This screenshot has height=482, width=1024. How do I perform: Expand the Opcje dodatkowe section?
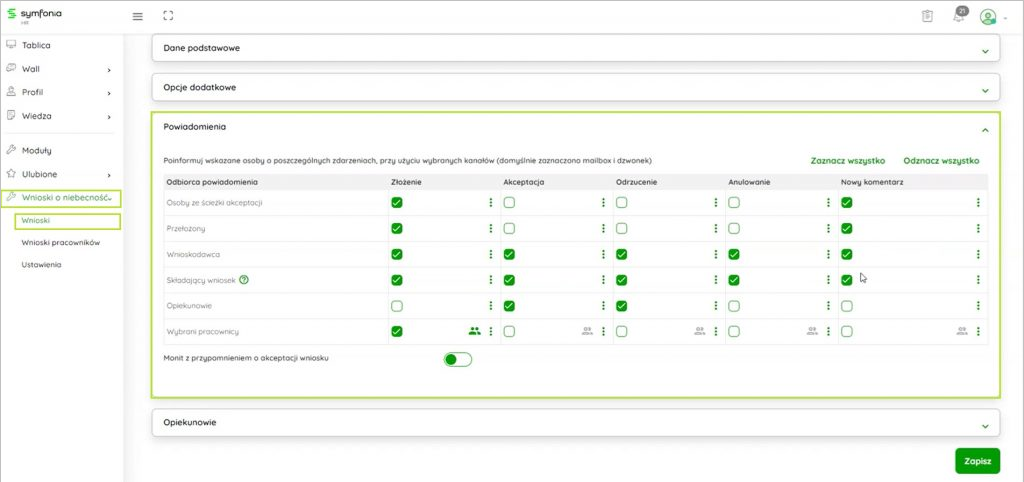(x=575, y=88)
